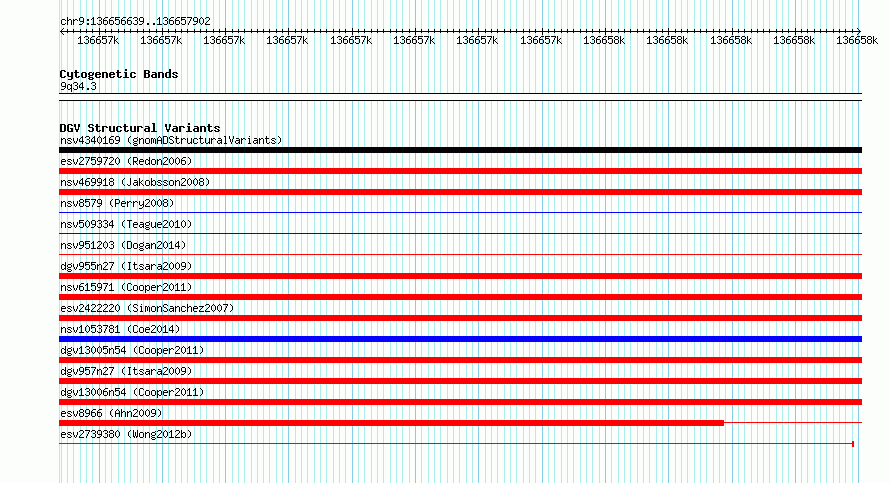Click the thick blue nsv1053781 Coe2014 bar
Screen dimensions: 890x483
pyautogui.click(x=460, y=339)
